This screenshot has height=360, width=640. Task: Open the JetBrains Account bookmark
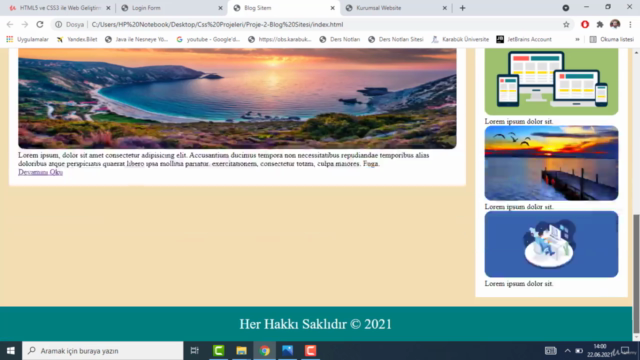(x=524, y=39)
